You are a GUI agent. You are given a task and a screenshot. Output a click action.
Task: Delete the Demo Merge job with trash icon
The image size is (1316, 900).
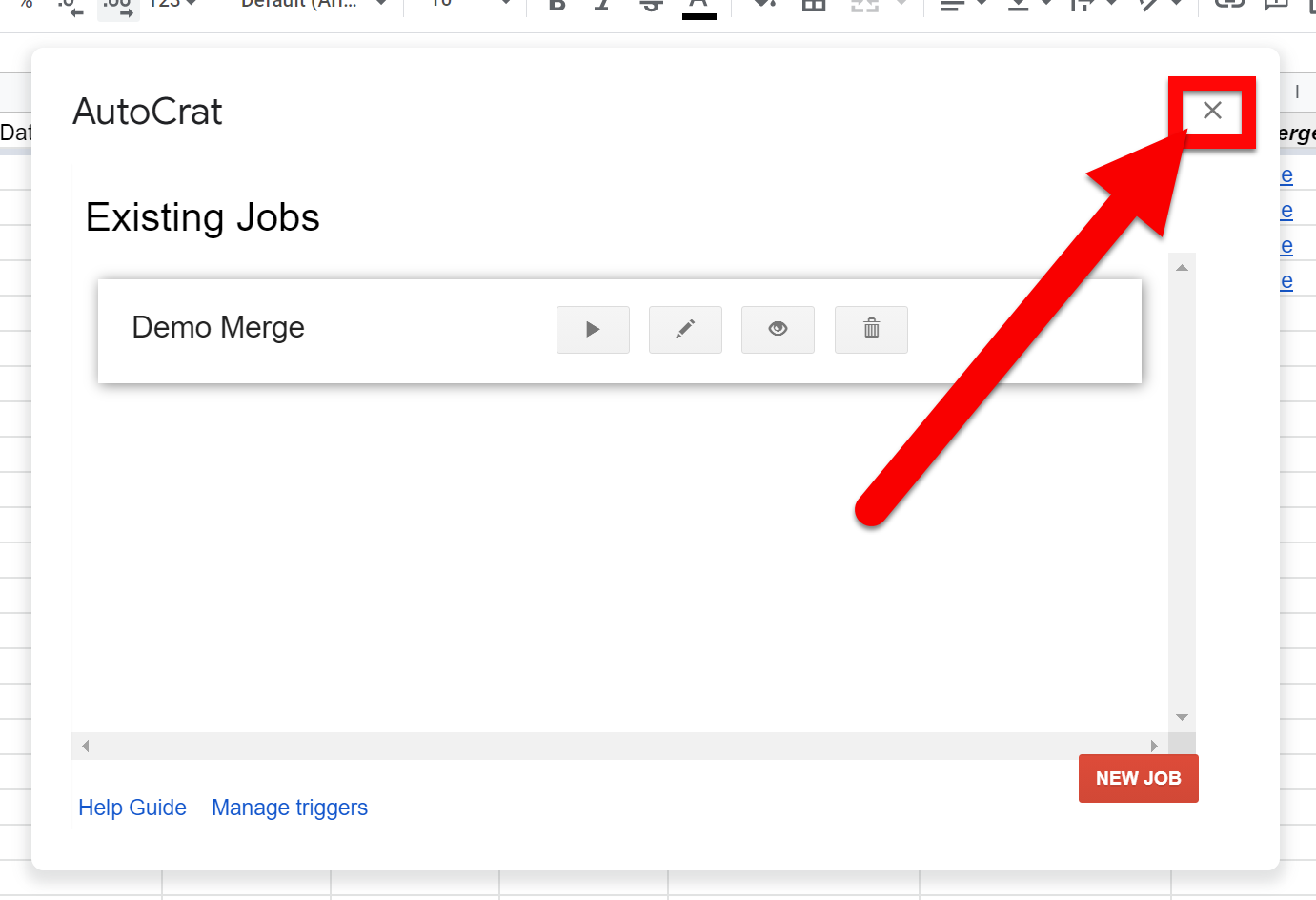pos(871,330)
